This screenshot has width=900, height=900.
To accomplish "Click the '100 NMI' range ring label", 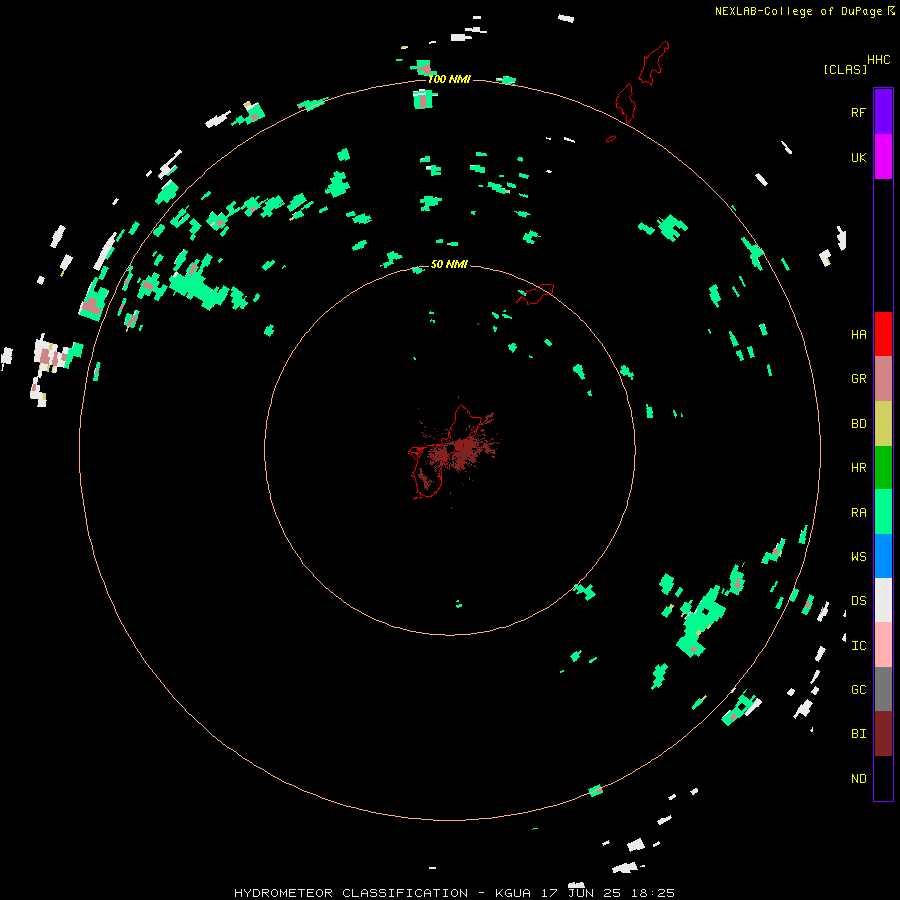I will click(x=449, y=79).
